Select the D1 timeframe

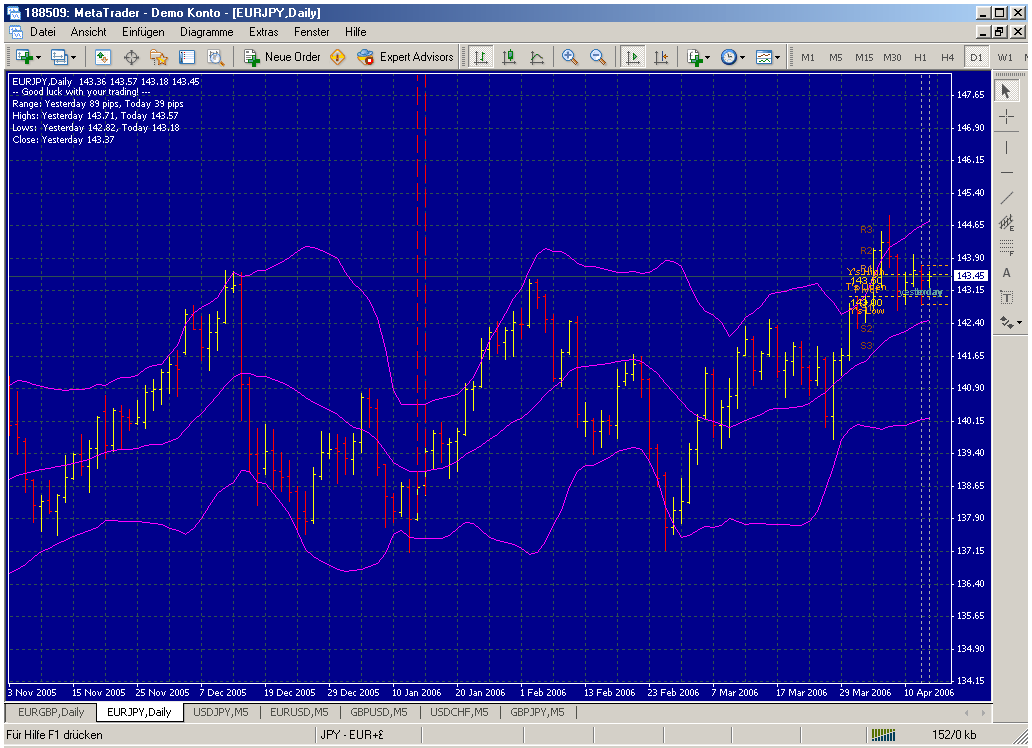point(976,57)
